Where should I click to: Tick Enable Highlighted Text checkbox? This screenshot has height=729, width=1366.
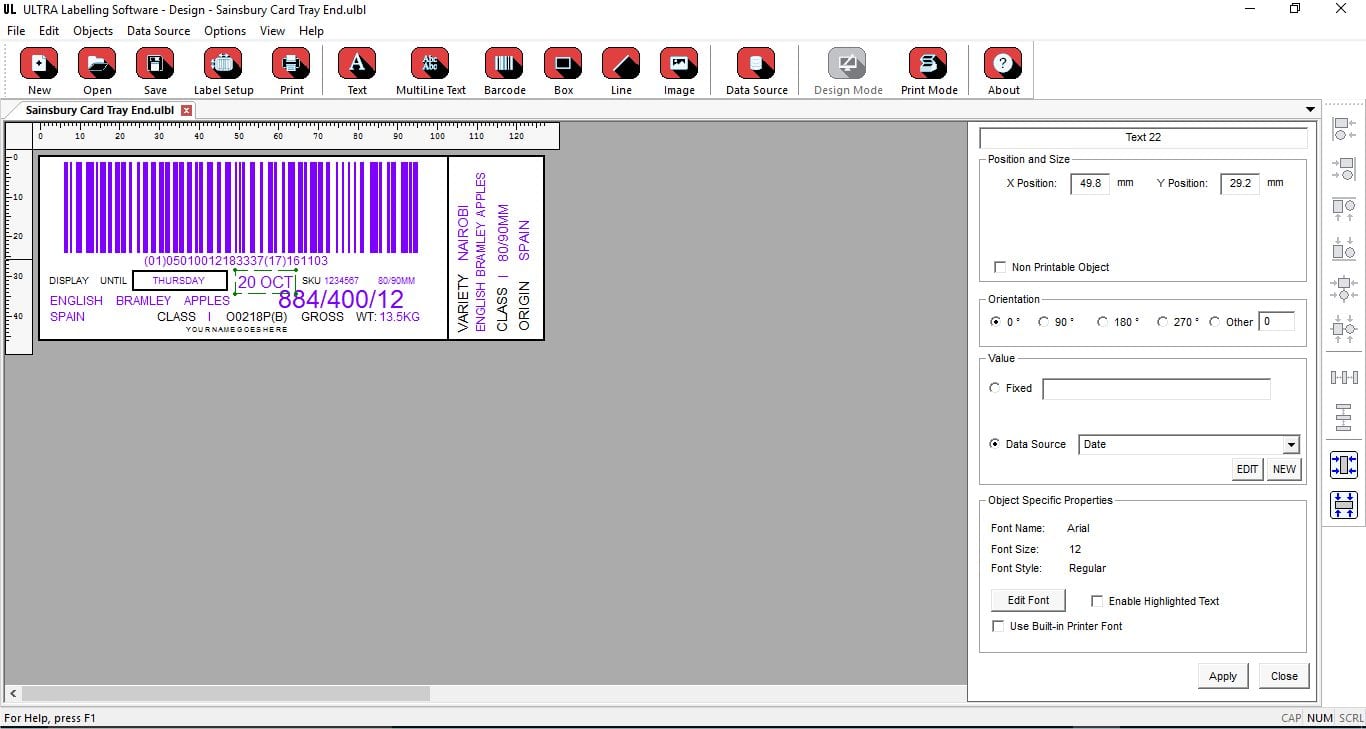1097,601
